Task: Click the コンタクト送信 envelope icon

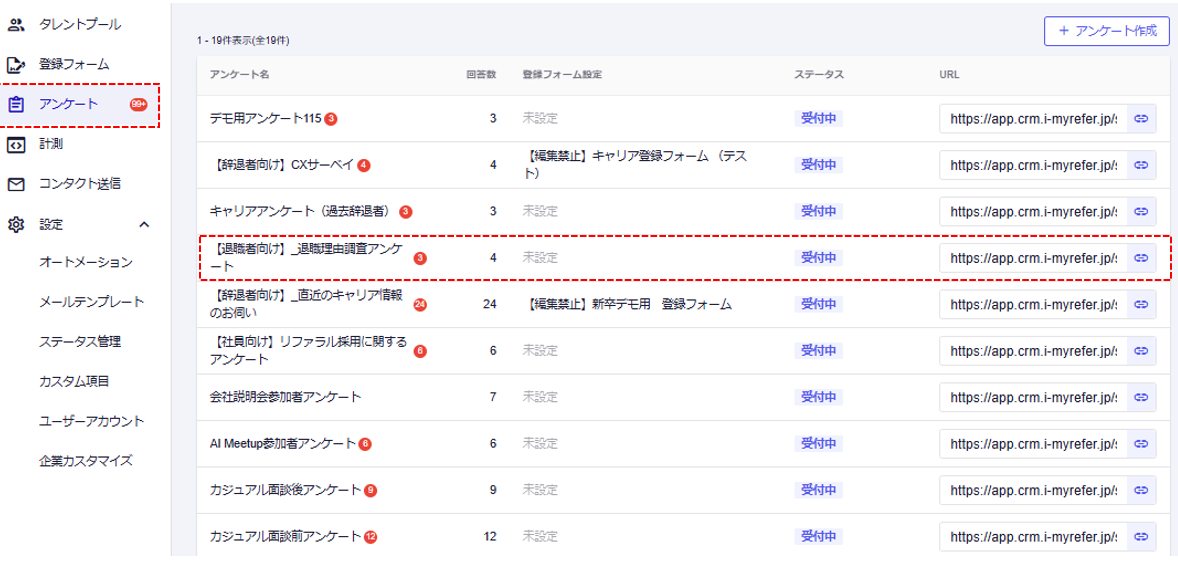Action: (x=16, y=184)
